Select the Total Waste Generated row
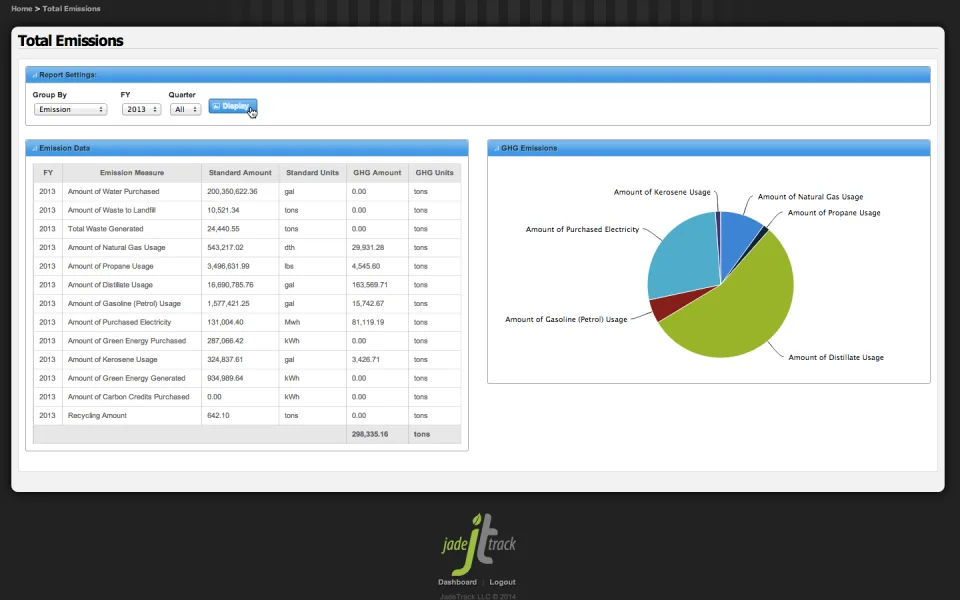Image resolution: width=960 pixels, height=600 pixels. [247, 229]
